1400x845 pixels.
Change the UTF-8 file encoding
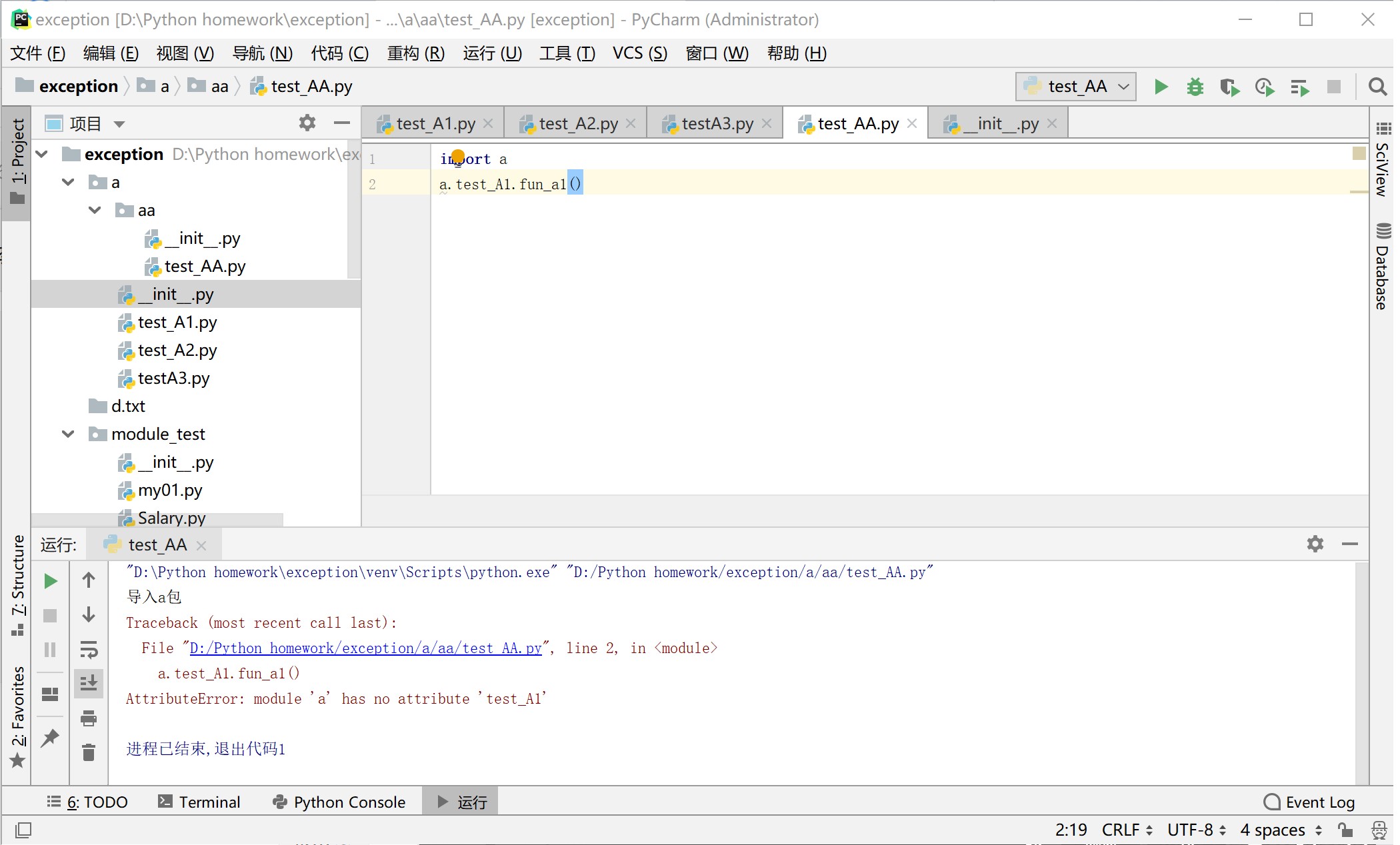click(x=1197, y=830)
